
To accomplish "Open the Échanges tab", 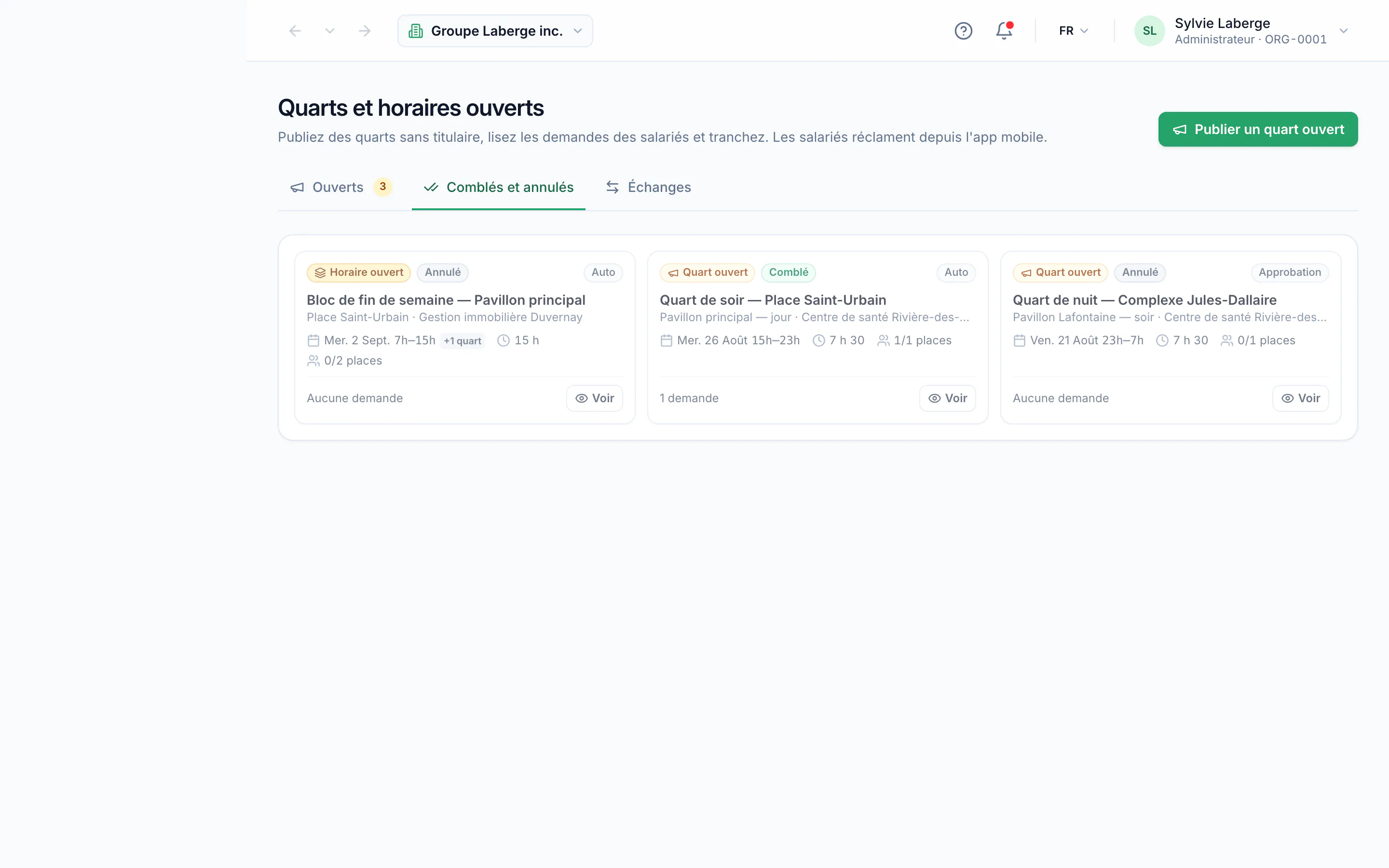I will (x=649, y=187).
